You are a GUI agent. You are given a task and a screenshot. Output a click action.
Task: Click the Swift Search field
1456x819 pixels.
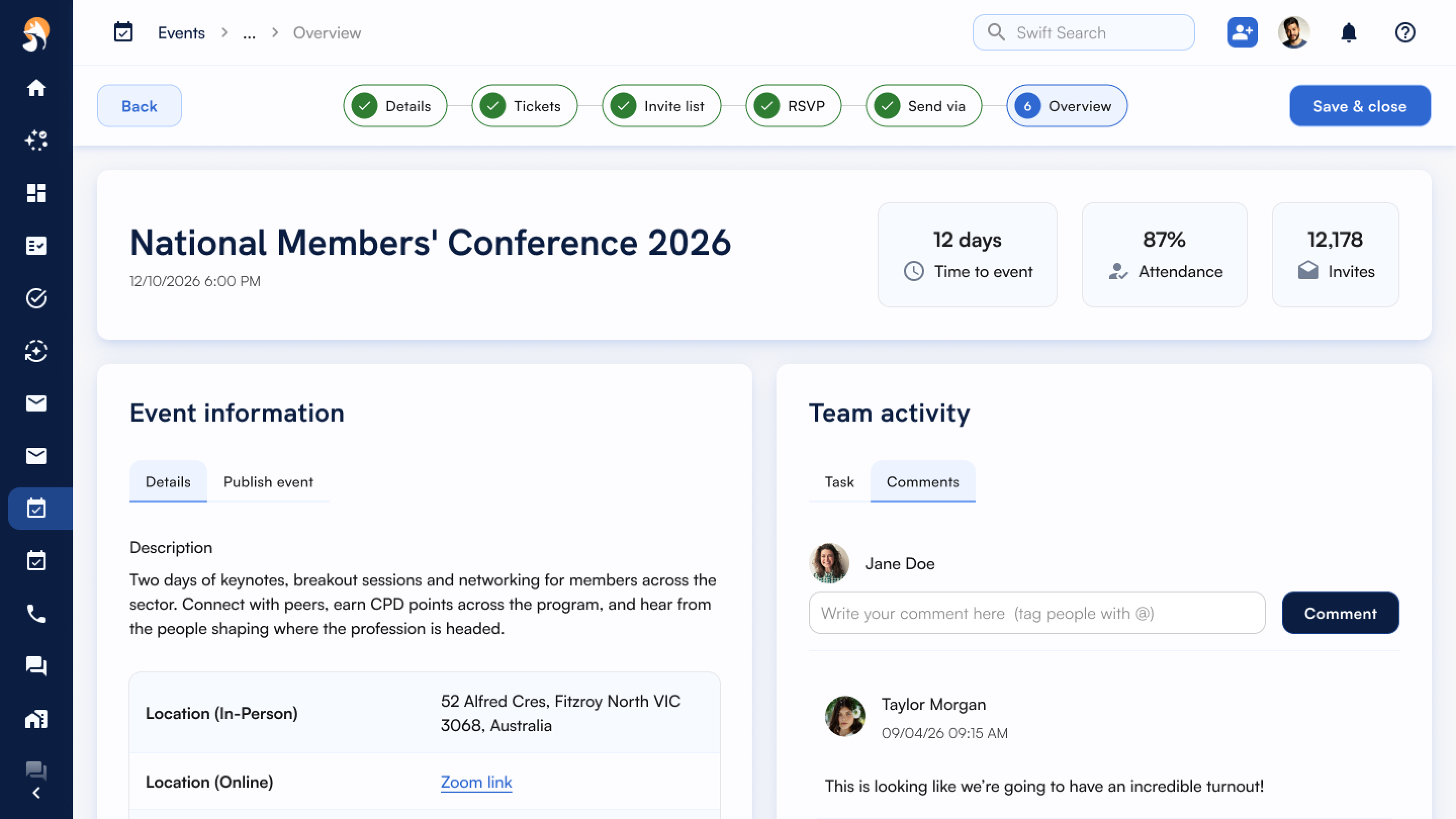click(x=1083, y=32)
